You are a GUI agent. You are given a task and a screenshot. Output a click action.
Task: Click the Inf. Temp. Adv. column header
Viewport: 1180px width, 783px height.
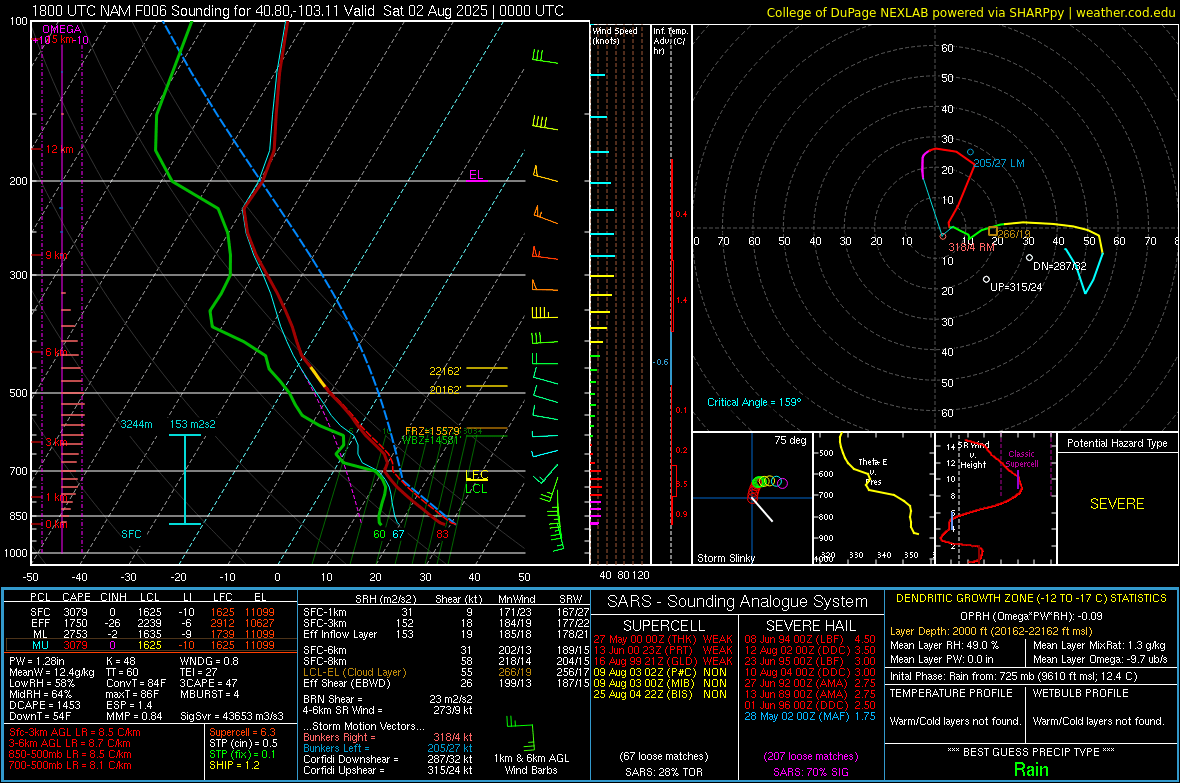[x=670, y=41]
